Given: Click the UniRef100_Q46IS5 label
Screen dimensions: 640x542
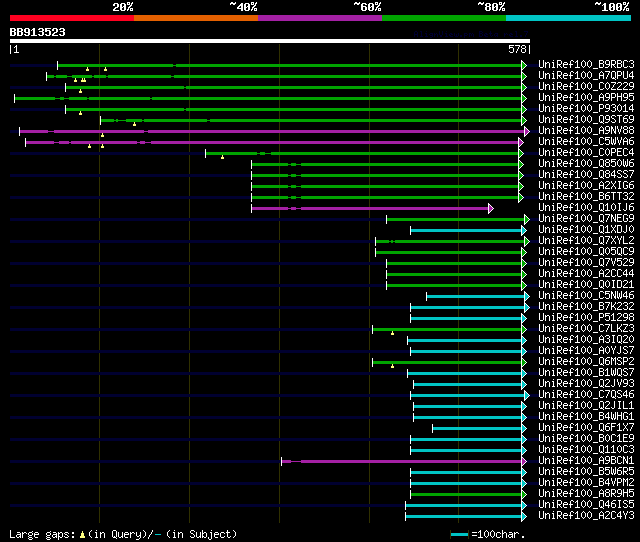Looking at the screenshot, I should [x=586, y=505].
